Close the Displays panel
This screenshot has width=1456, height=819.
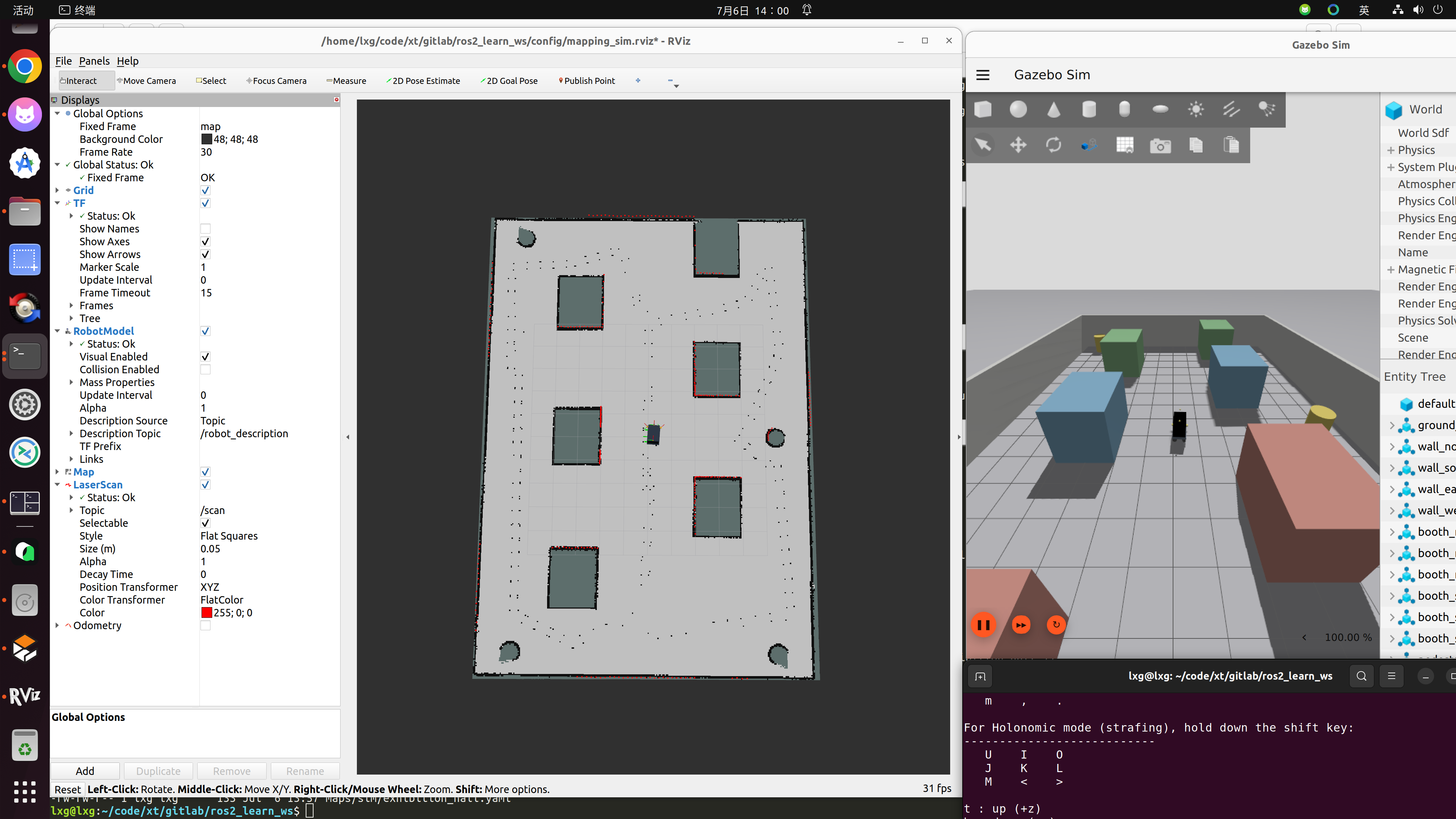coord(336,100)
